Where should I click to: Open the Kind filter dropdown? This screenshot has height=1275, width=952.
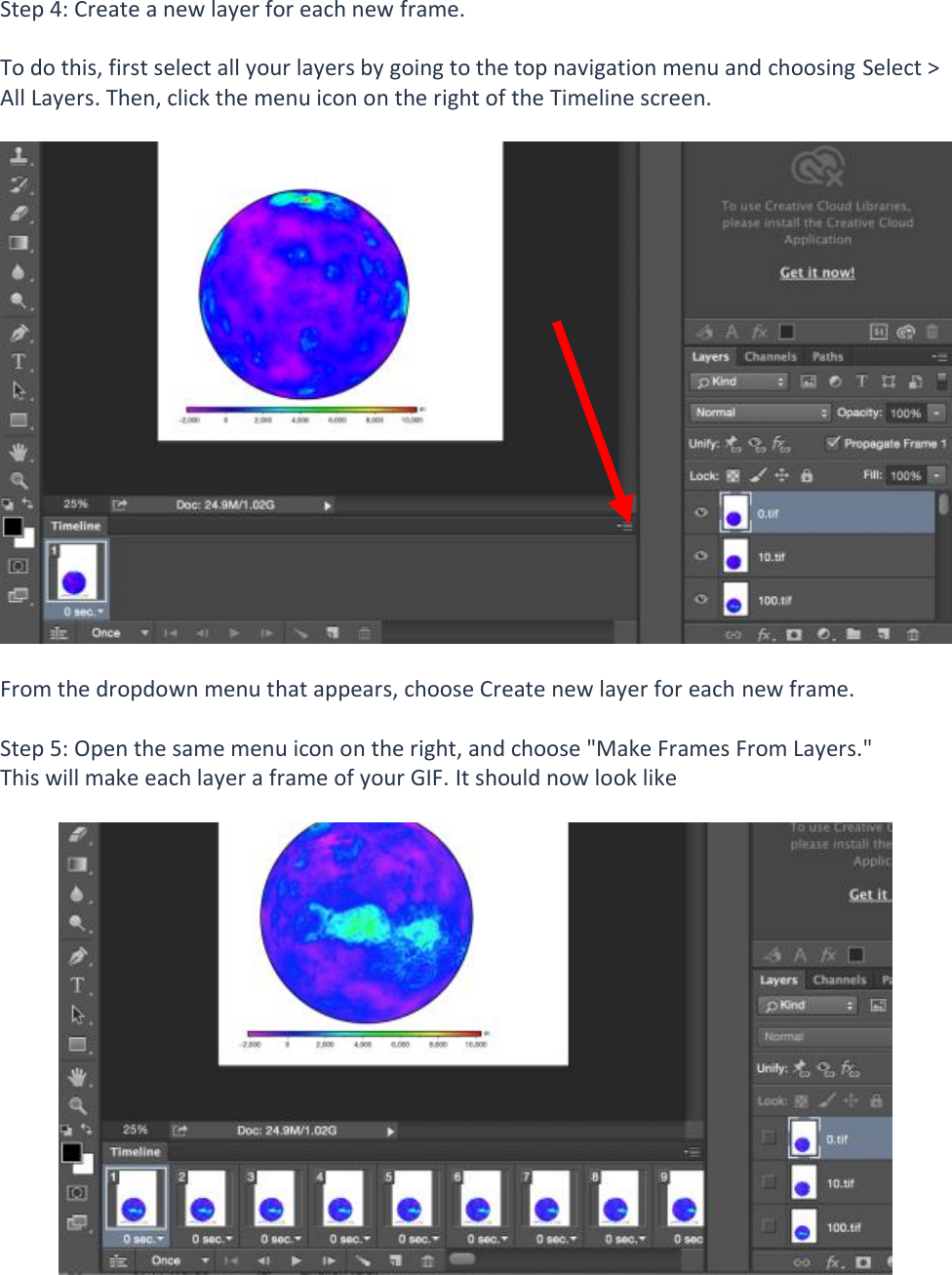(738, 381)
